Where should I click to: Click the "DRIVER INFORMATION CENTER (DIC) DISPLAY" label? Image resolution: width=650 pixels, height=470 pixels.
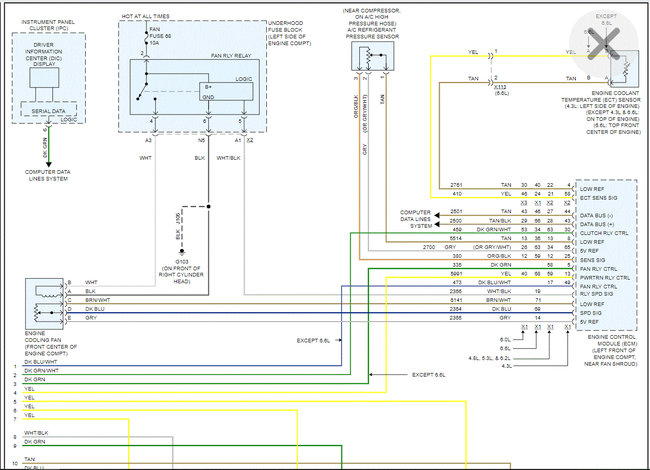coord(44,54)
